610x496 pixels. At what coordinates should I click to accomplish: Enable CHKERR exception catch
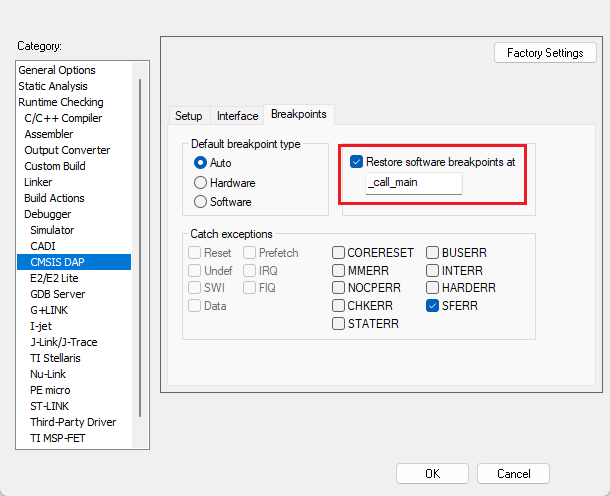[x=338, y=305]
